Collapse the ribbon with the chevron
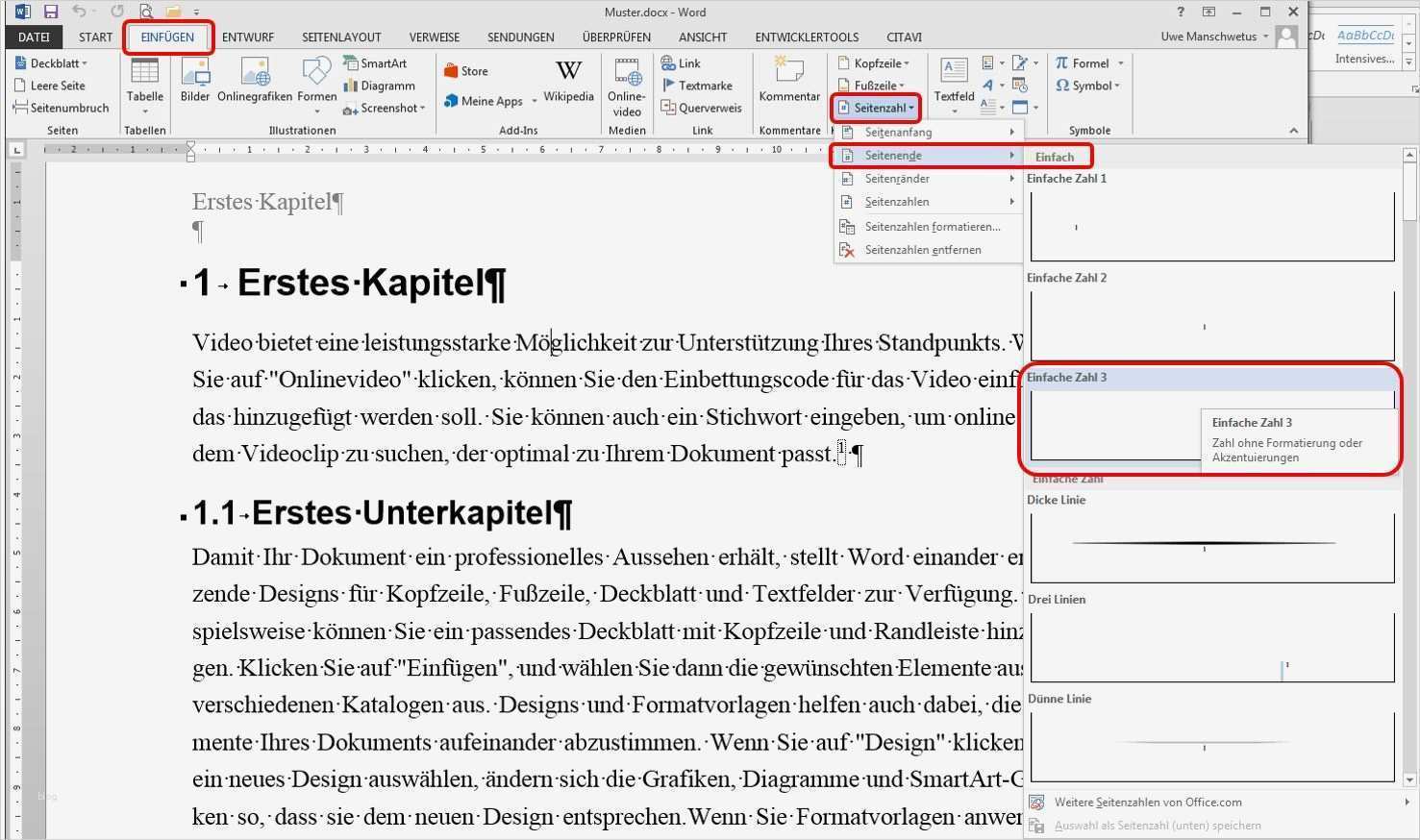This screenshot has height=840, width=1420. (x=1293, y=130)
